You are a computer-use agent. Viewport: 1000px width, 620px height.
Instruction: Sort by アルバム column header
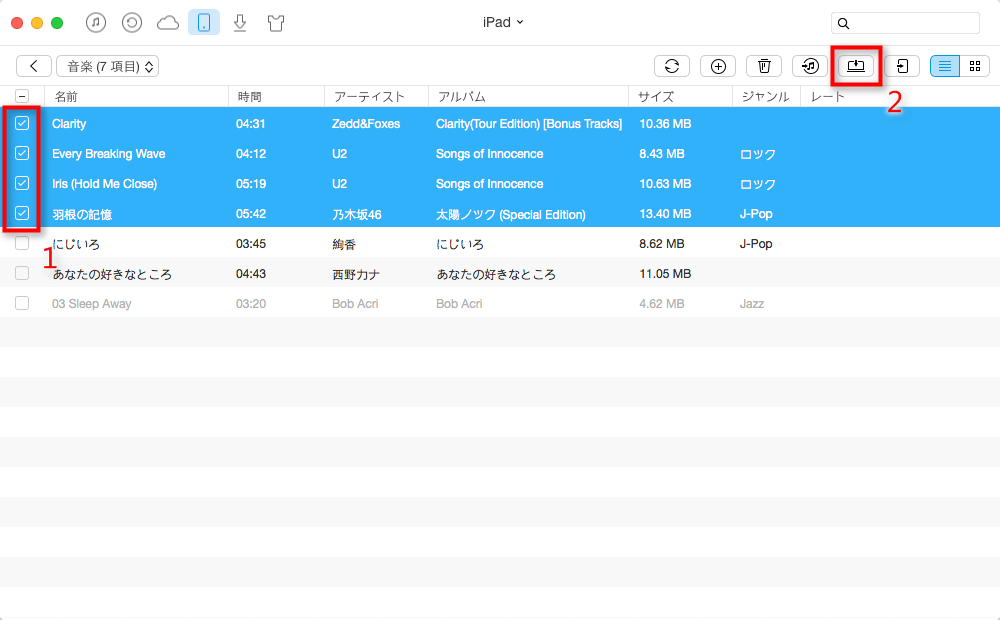(x=461, y=97)
